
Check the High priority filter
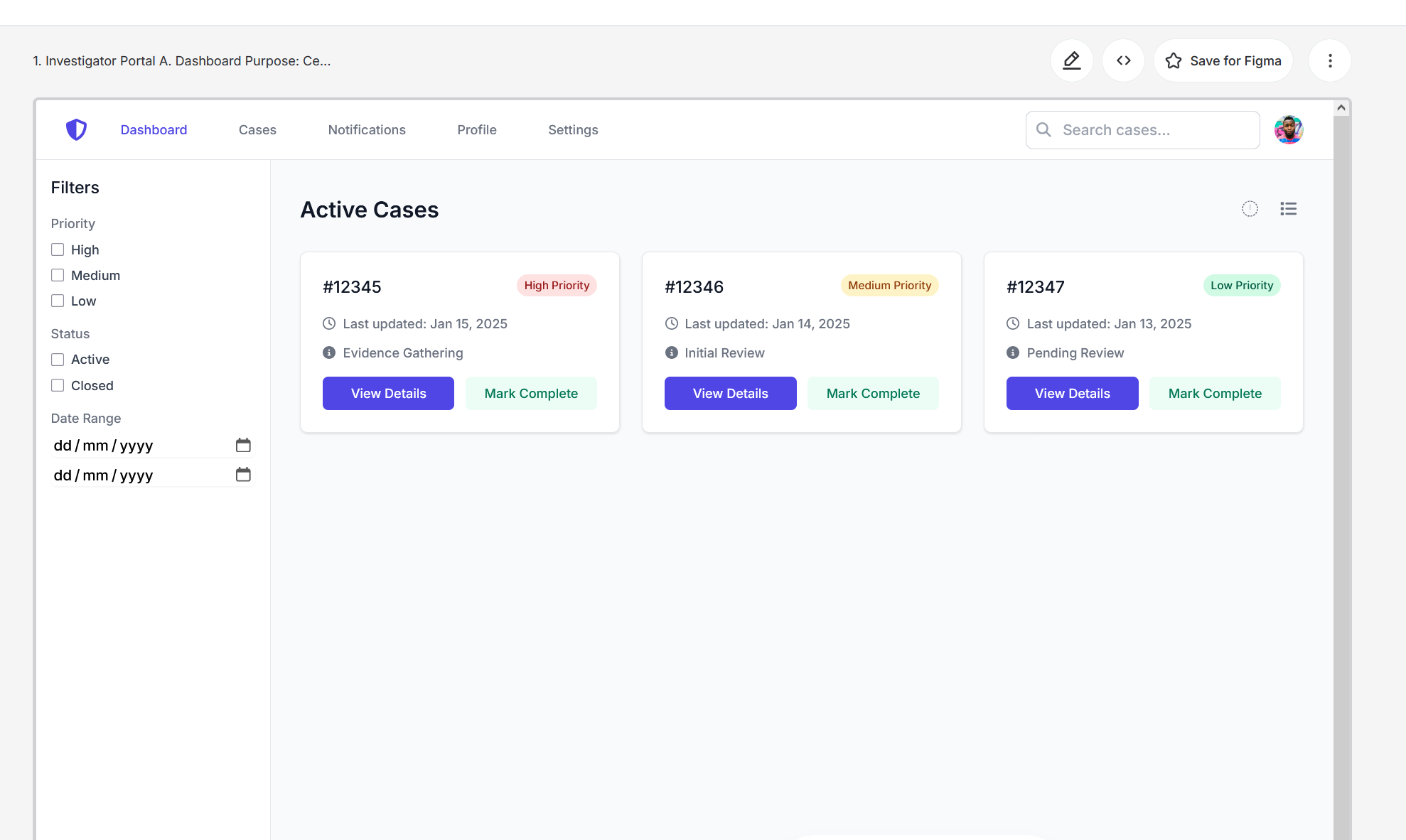58,249
